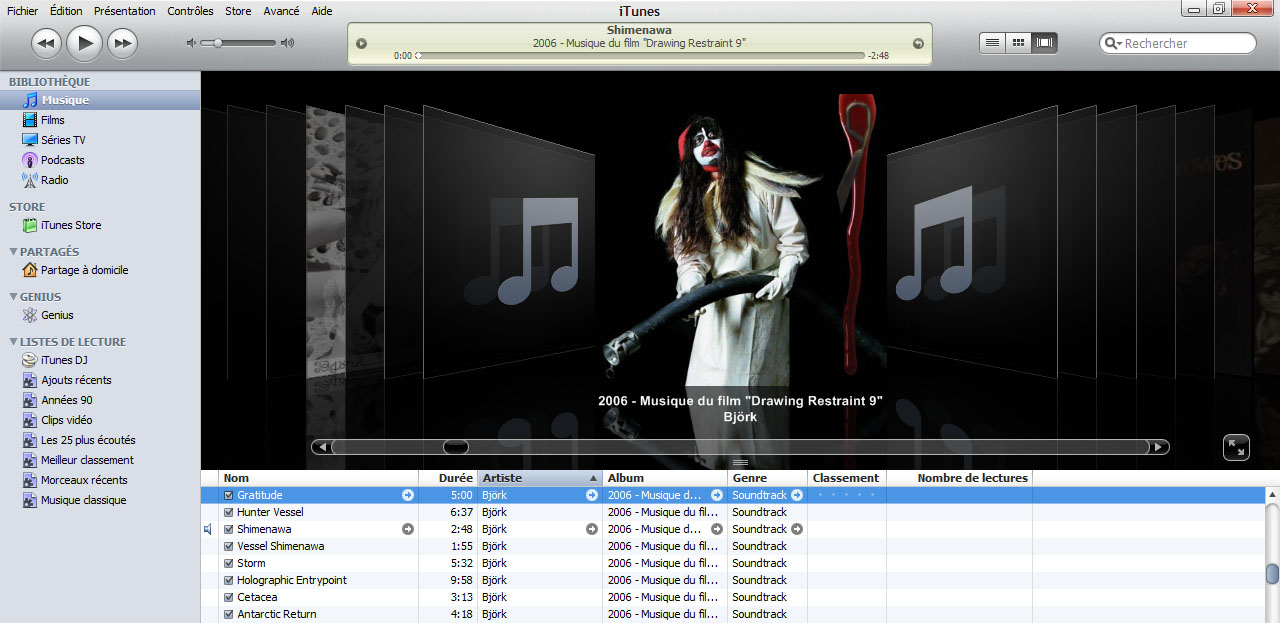Click the Rechercher search field
Image resolution: width=1280 pixels, height=623 pixels.
(1178, 43)
